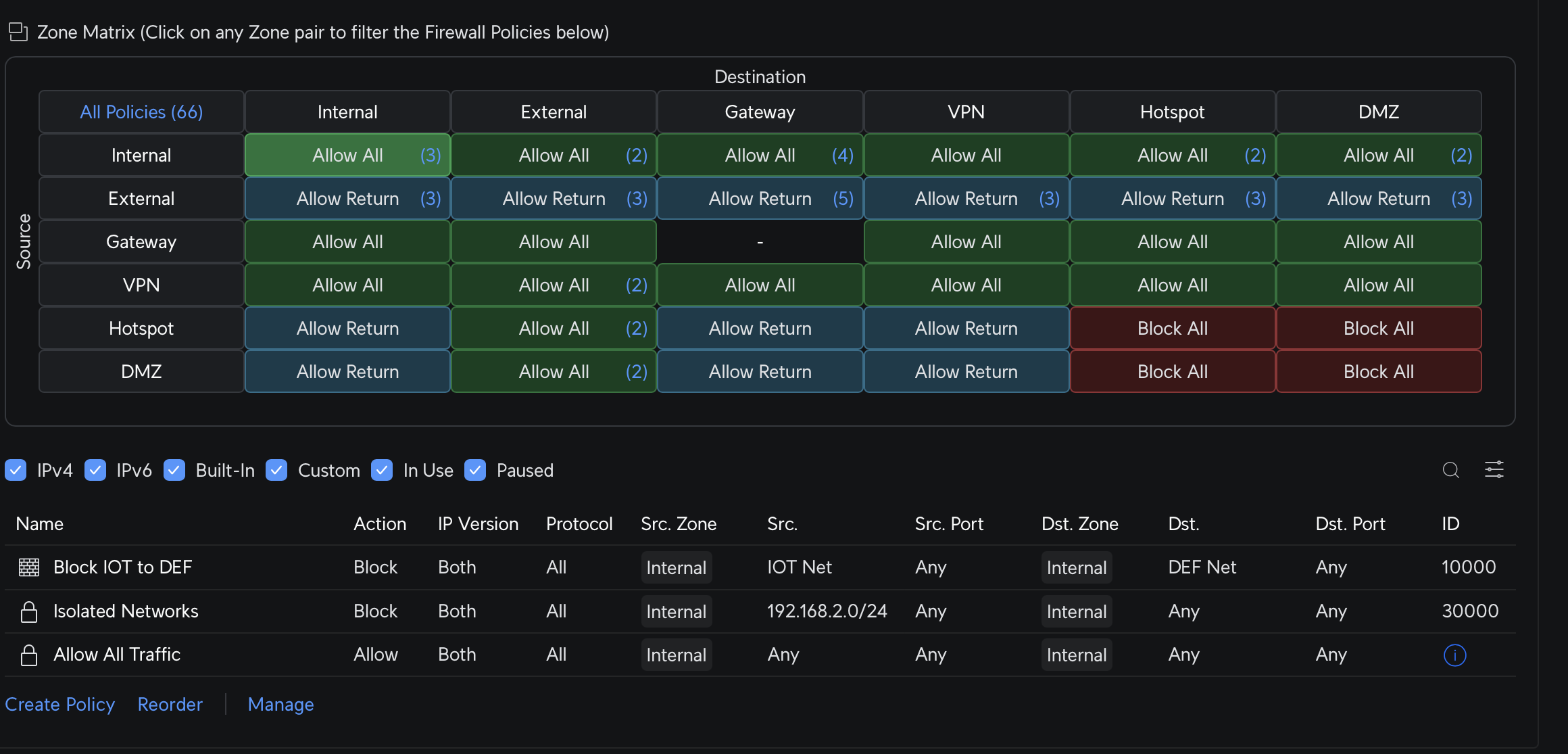Click the Zone Matrix collapse icon
The image size is (1568, 754).
pyautogui.click(x=18, y=32)
